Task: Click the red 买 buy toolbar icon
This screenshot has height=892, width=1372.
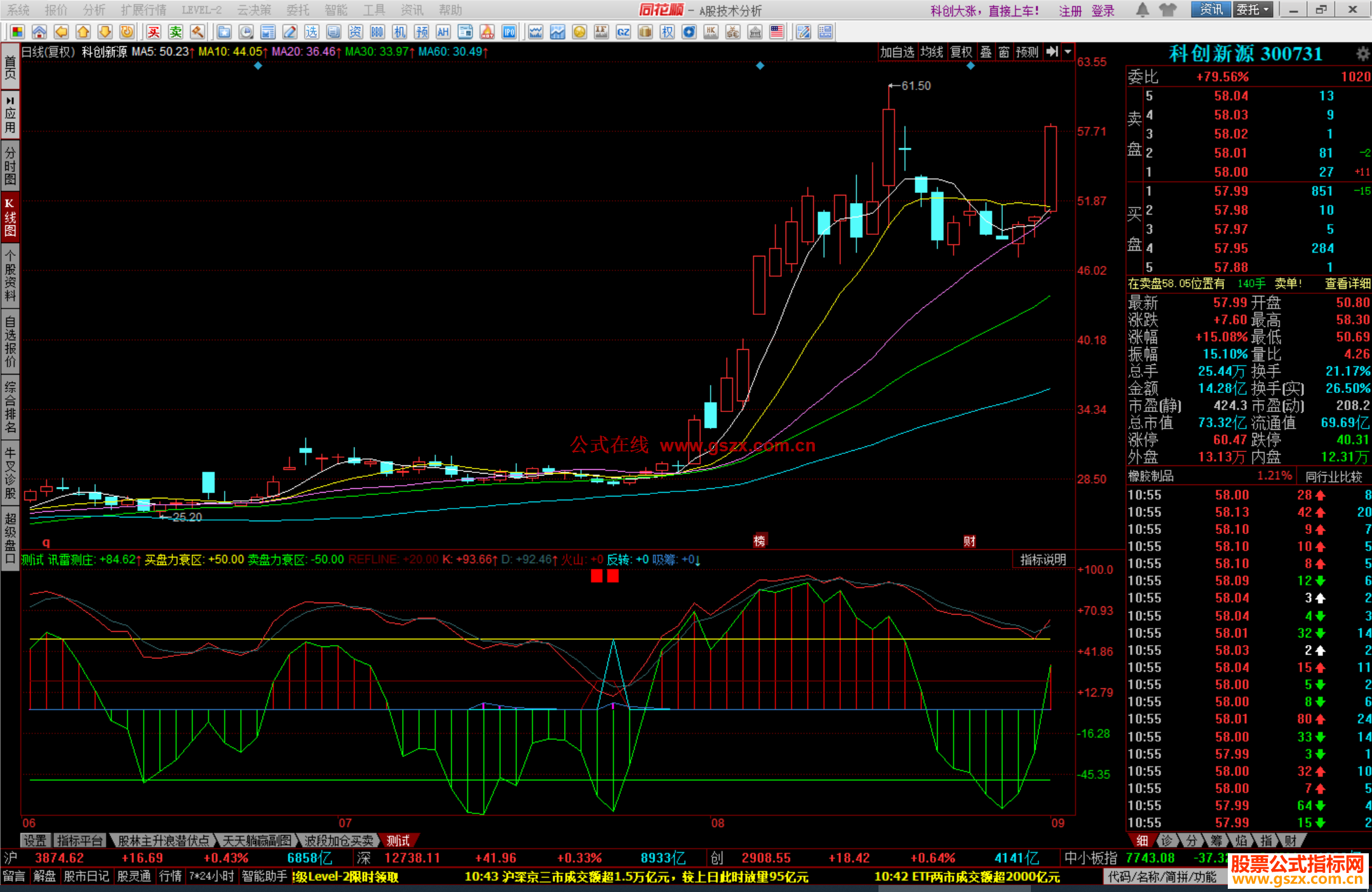Action: [154, 32]
